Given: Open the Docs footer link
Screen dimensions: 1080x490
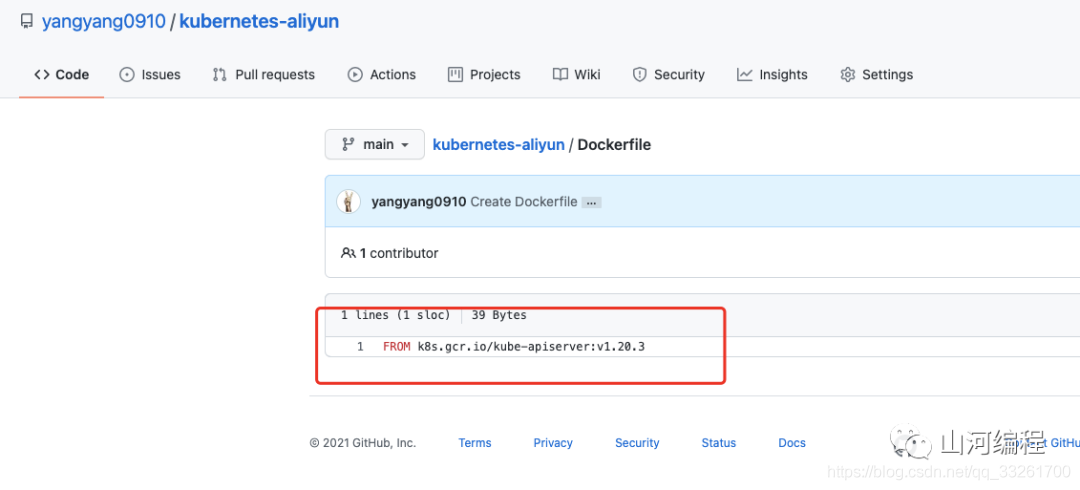Looking at the screenshot, I should 792,443.
